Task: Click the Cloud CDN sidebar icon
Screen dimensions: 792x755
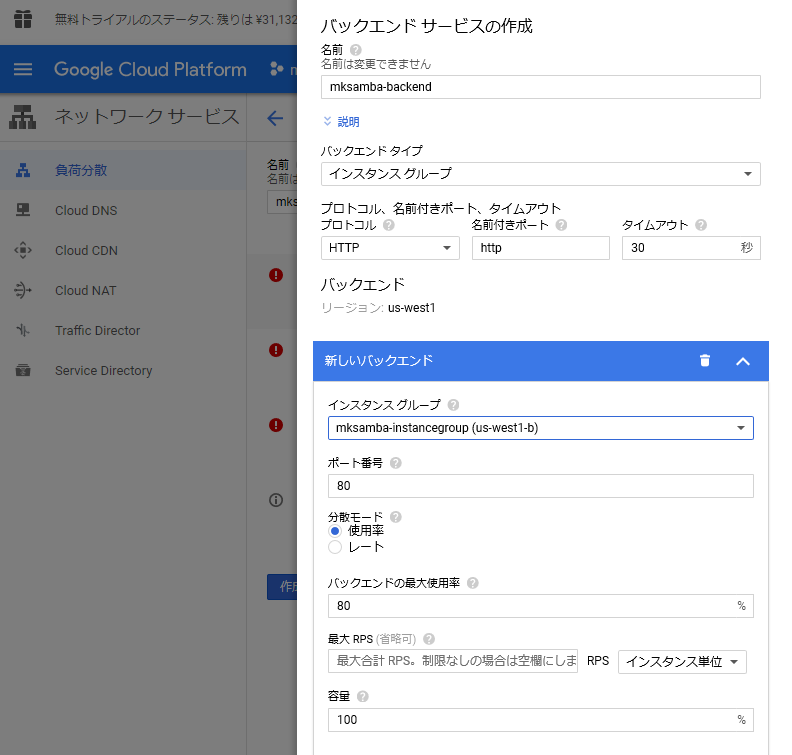Action: click(23, 250)
